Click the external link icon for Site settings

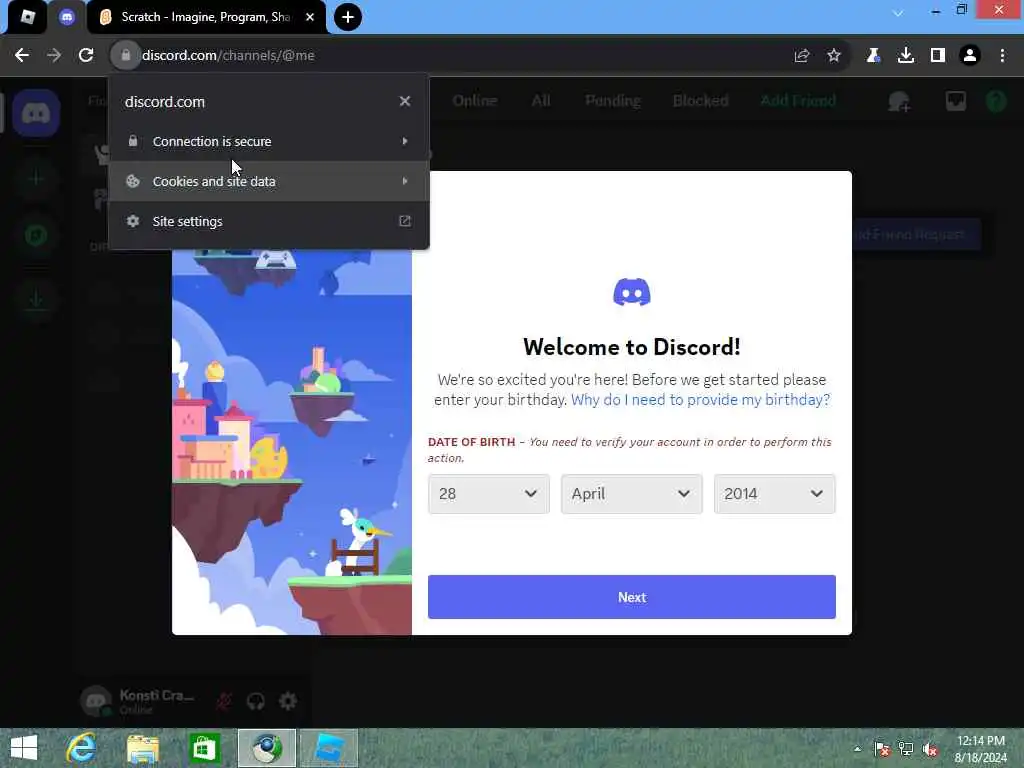click(x=405, y=221)
